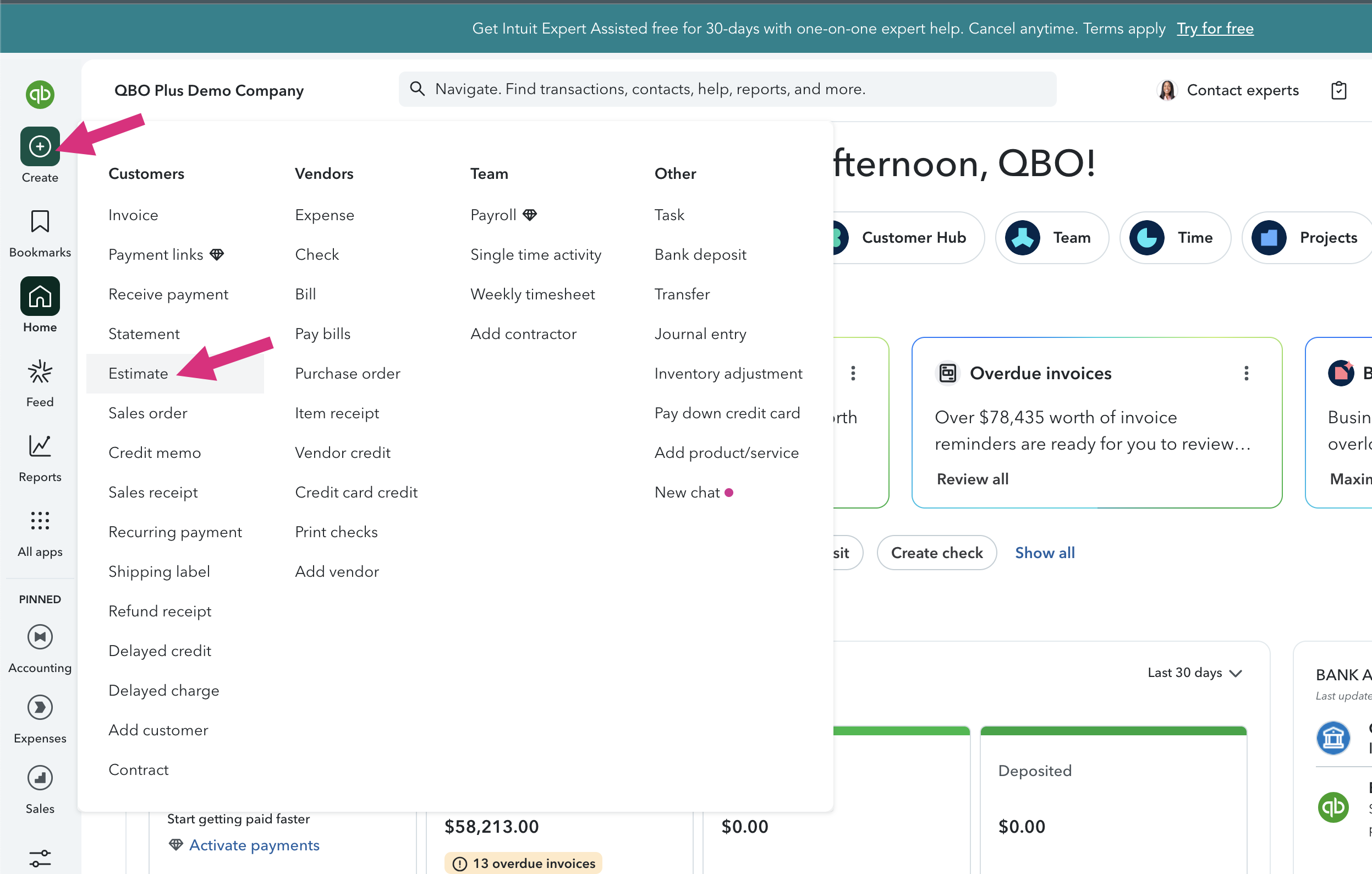The height and width of the screenshot is (874, 1372).
Task: Choose Bank deposit under Other
Action: [700, 254]
